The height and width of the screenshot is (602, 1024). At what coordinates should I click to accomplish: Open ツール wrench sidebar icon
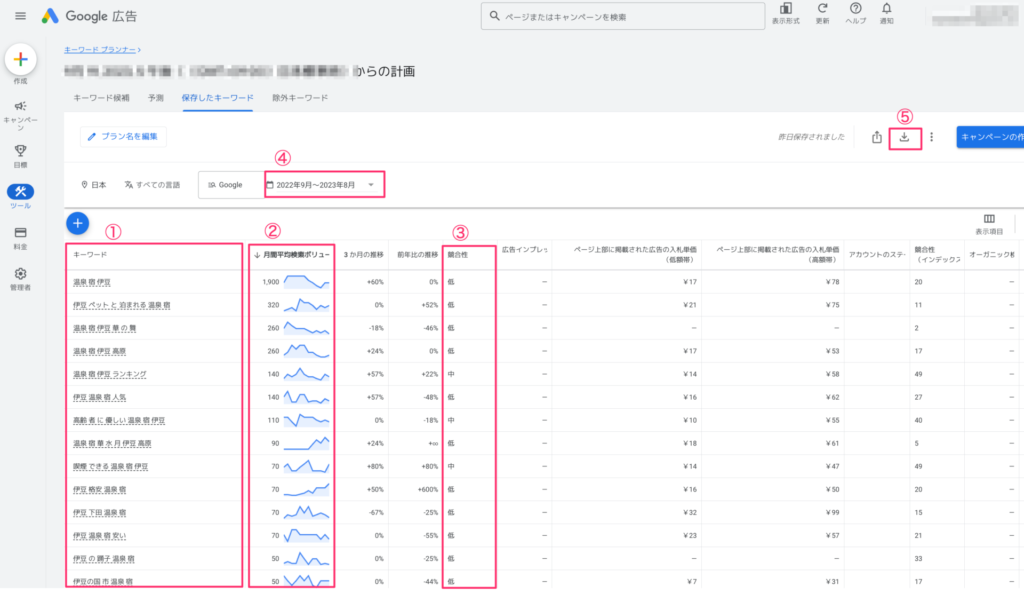click(20, 191)
